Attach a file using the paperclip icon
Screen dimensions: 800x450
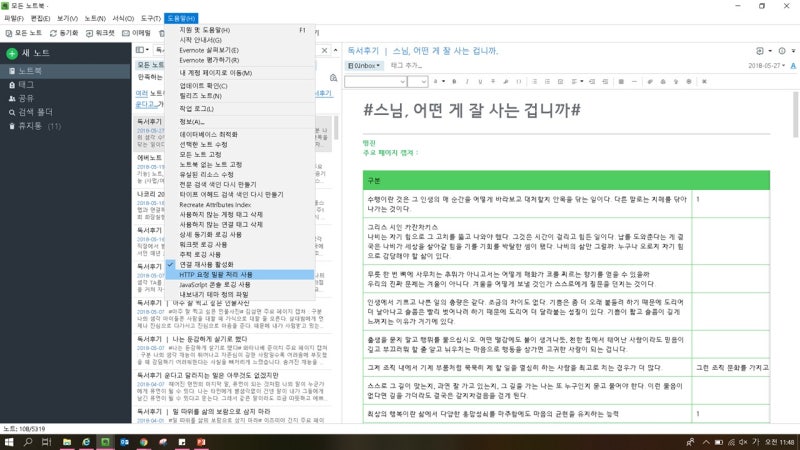click(x=650, y=82)
